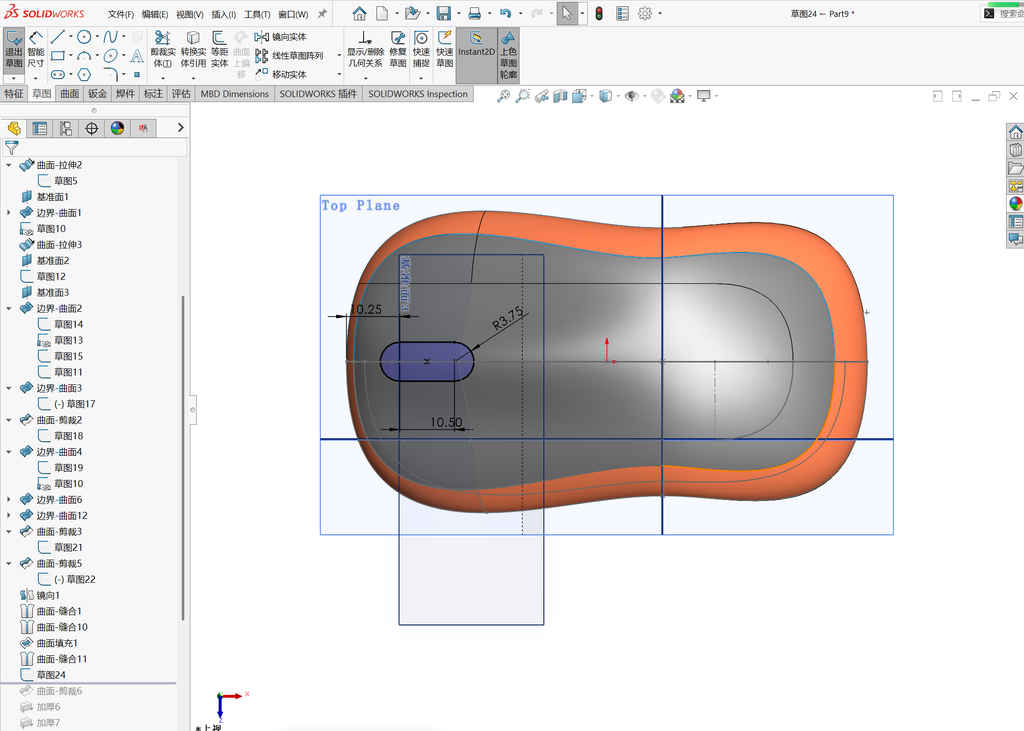Select the Straight Slot tool

click(x=57, y=74)
